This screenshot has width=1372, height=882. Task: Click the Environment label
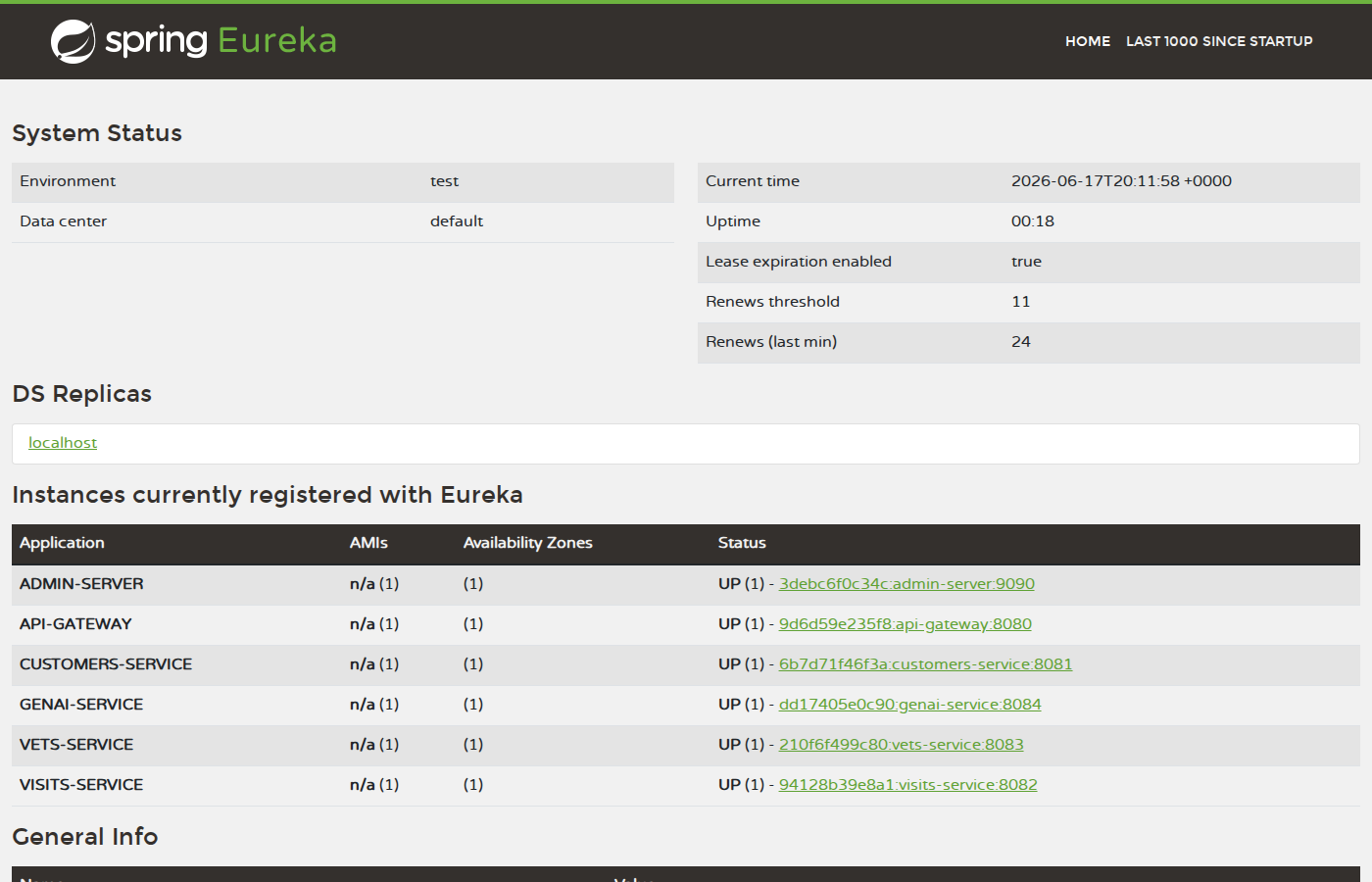tap(68, 181)
